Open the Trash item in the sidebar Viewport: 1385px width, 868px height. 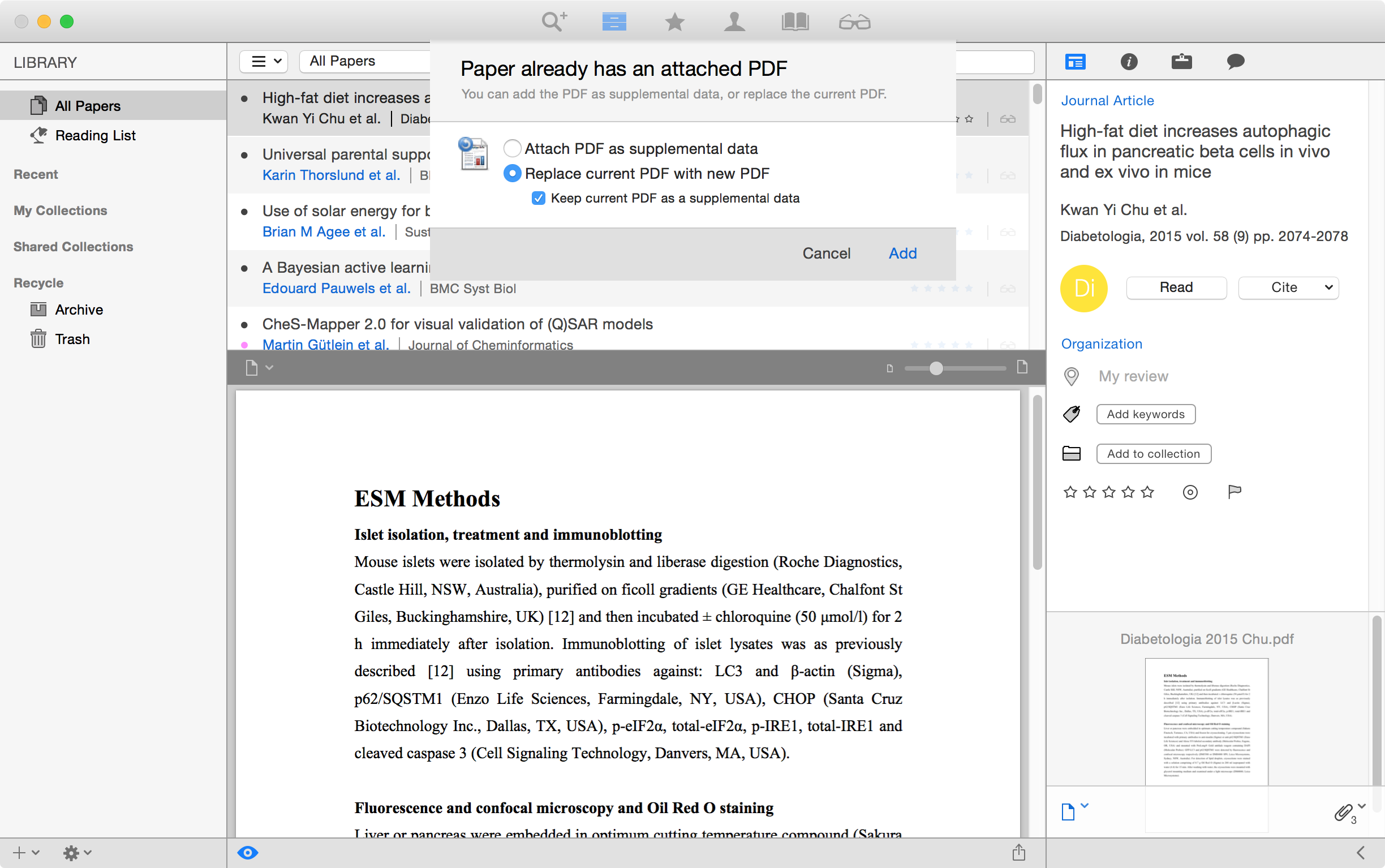[x=114, y=339]
